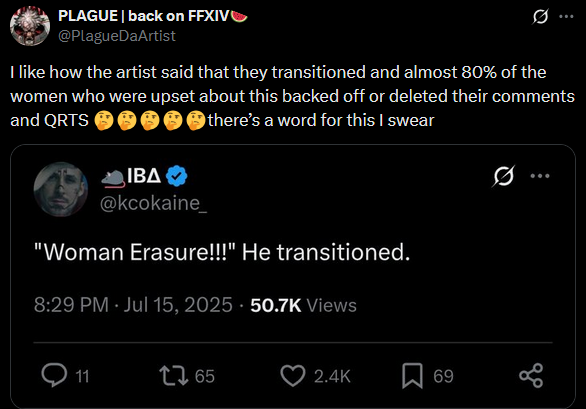
Task: Open share options on quoted post
Action: [531, 375]
